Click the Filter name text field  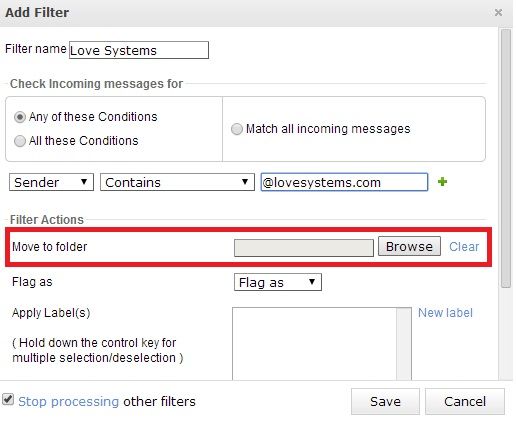pyautogui.click(x=139, y=50)
